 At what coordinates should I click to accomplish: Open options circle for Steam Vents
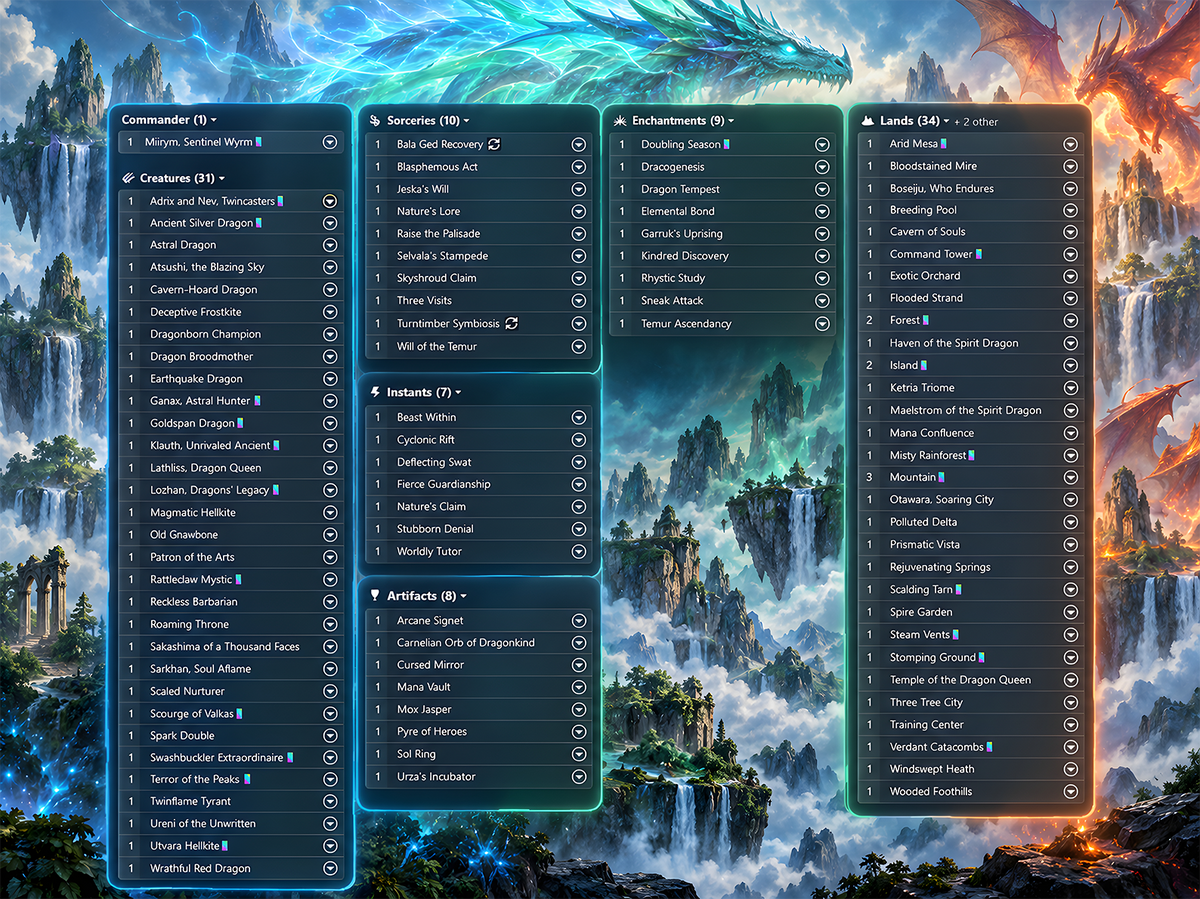pos(1070,635)
